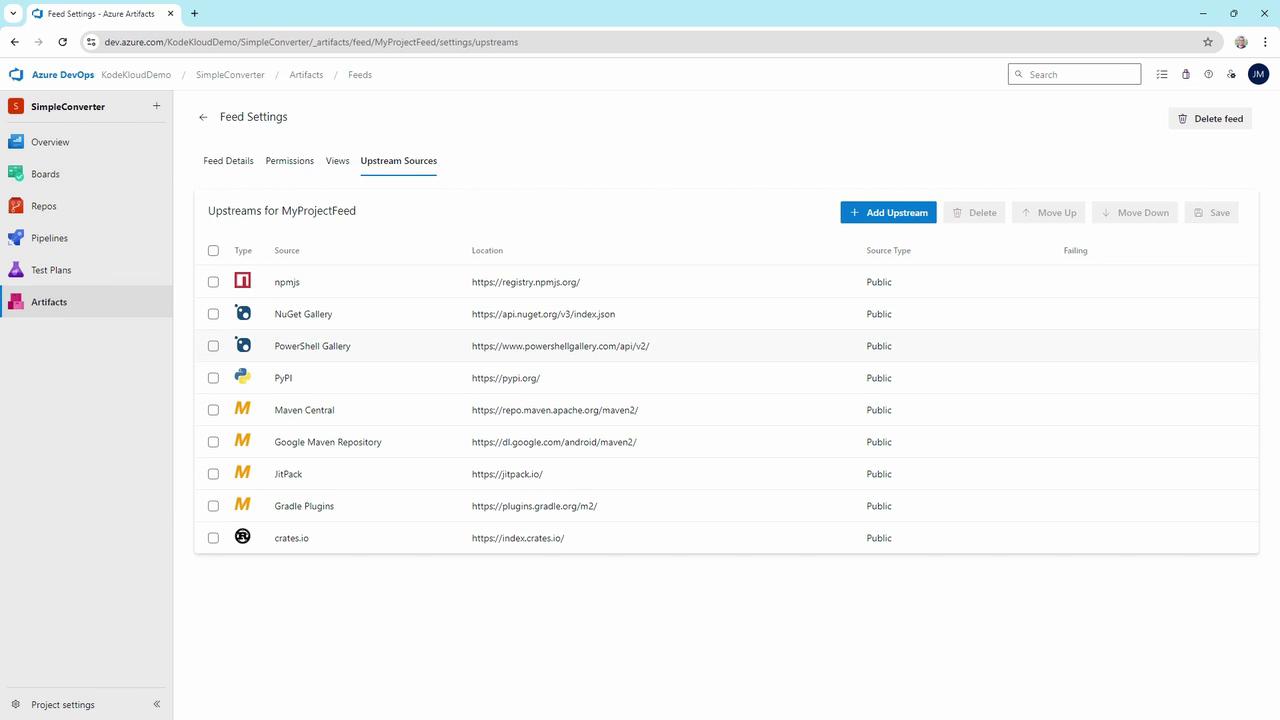Open Test Plans from the sidebar
The height and width of the screenshot is (720, 1280).
coord(86,270)
